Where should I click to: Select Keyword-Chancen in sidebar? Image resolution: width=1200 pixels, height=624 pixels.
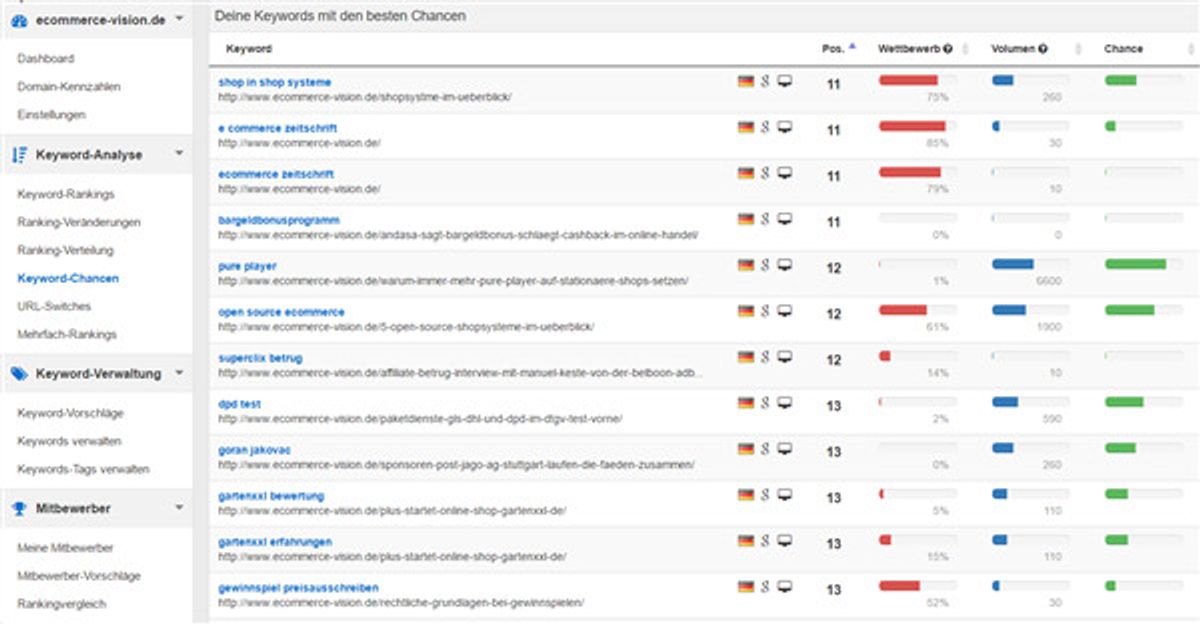[x=68, y=278]
